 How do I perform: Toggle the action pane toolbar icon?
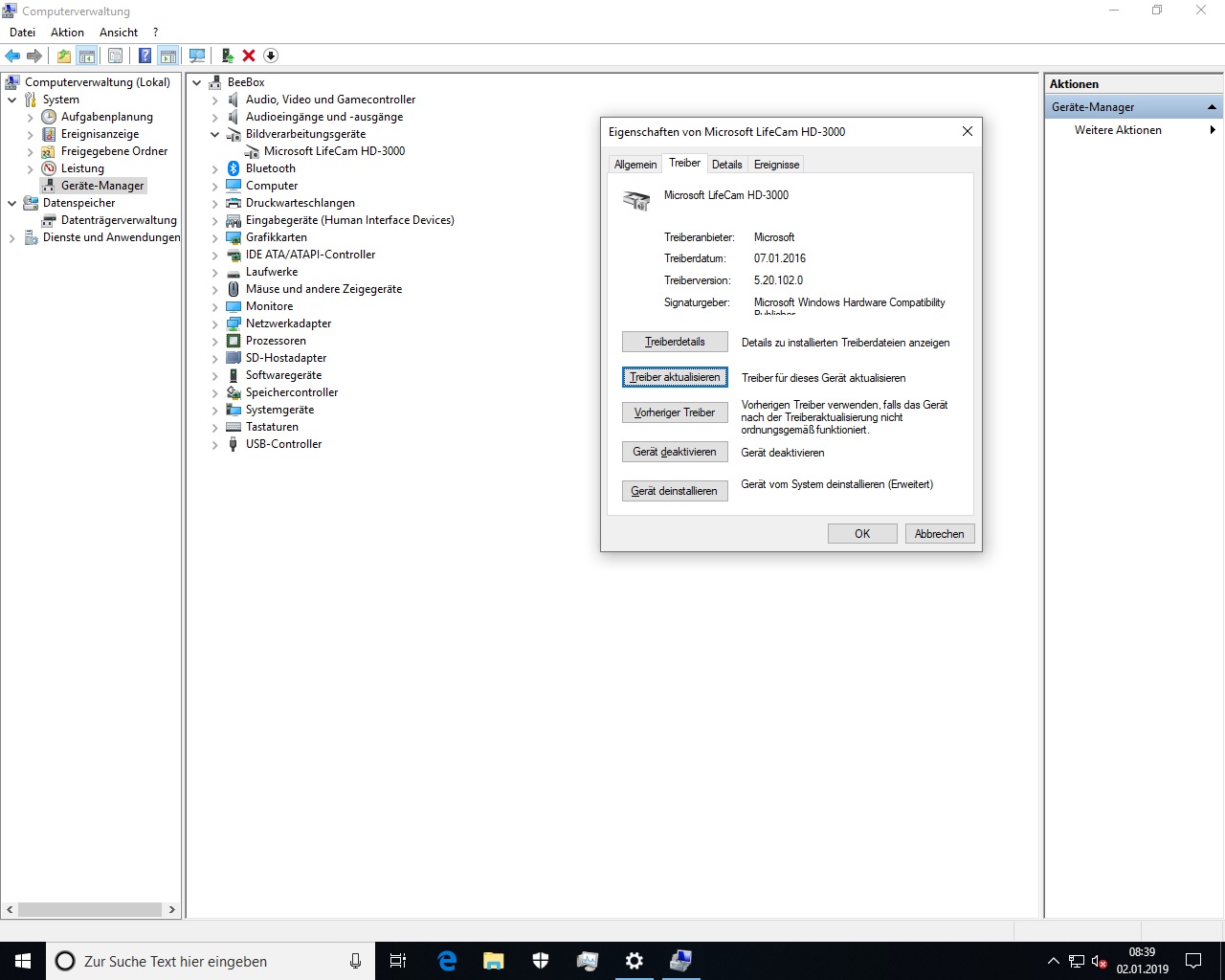[x=168, y=56]
